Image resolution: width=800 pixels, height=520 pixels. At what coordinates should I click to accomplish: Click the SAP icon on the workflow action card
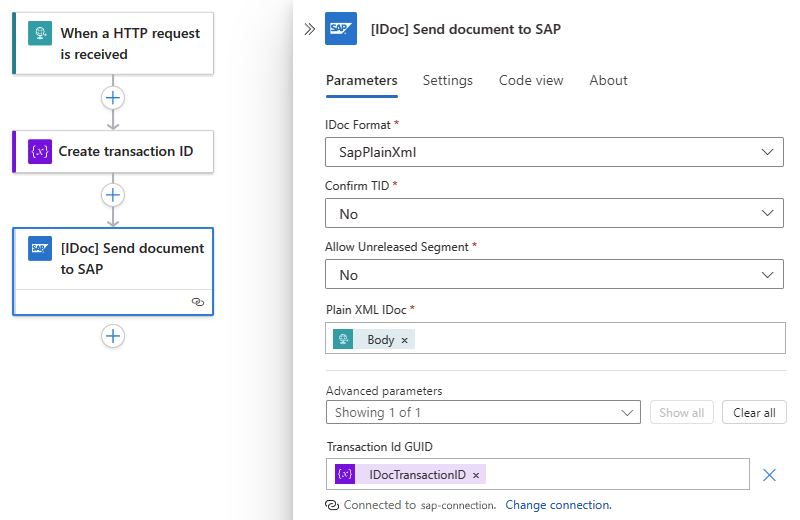click(41, 249)
